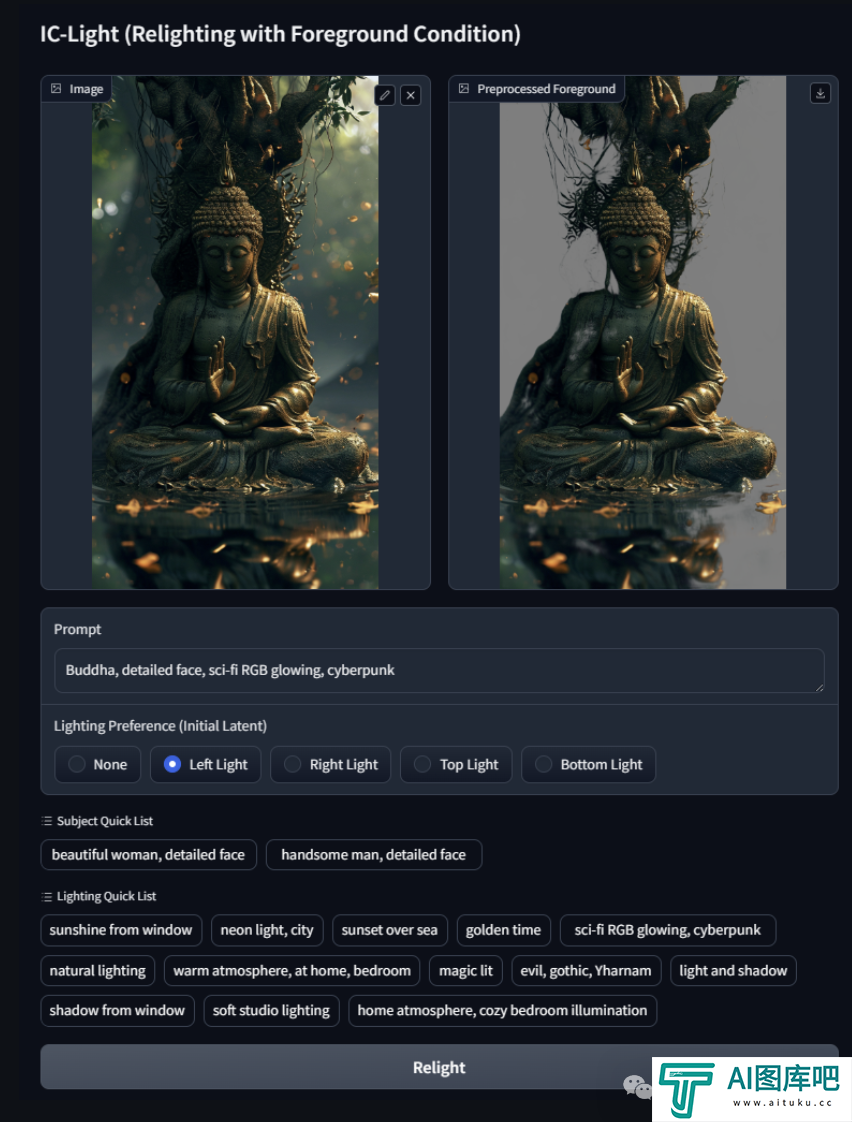Download the Preprocessed Foreground image
This screenshot has width=852, height=1122.
821,94
